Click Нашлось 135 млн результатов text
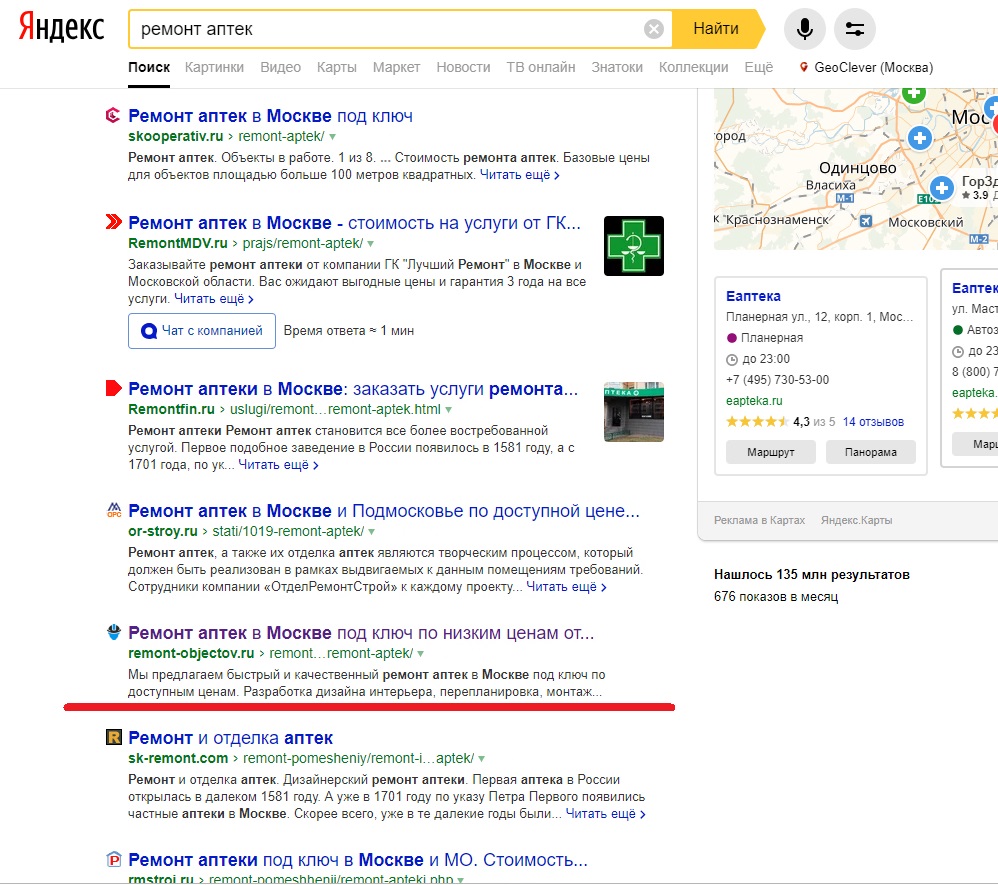The width and height of the screenshot is (998, 885). point(812,574)
